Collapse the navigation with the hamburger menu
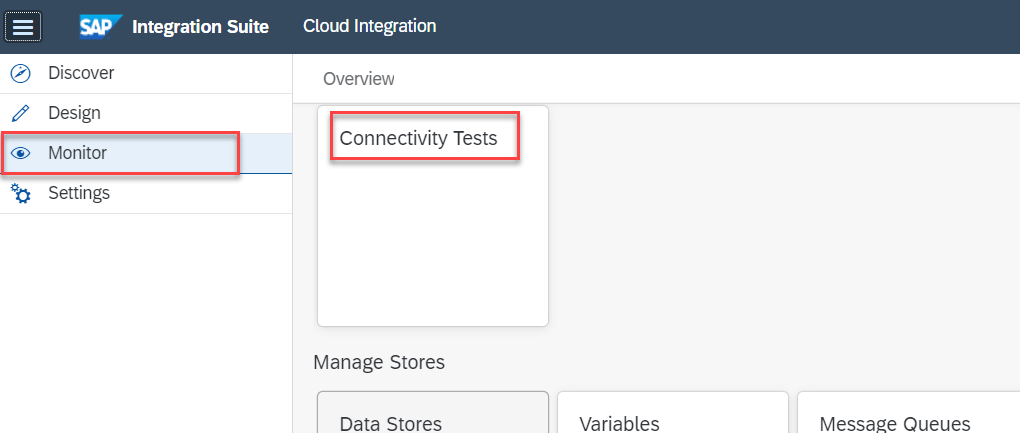Image resolution: width=1020 pixels, height=433 pixels. [23, 27]
